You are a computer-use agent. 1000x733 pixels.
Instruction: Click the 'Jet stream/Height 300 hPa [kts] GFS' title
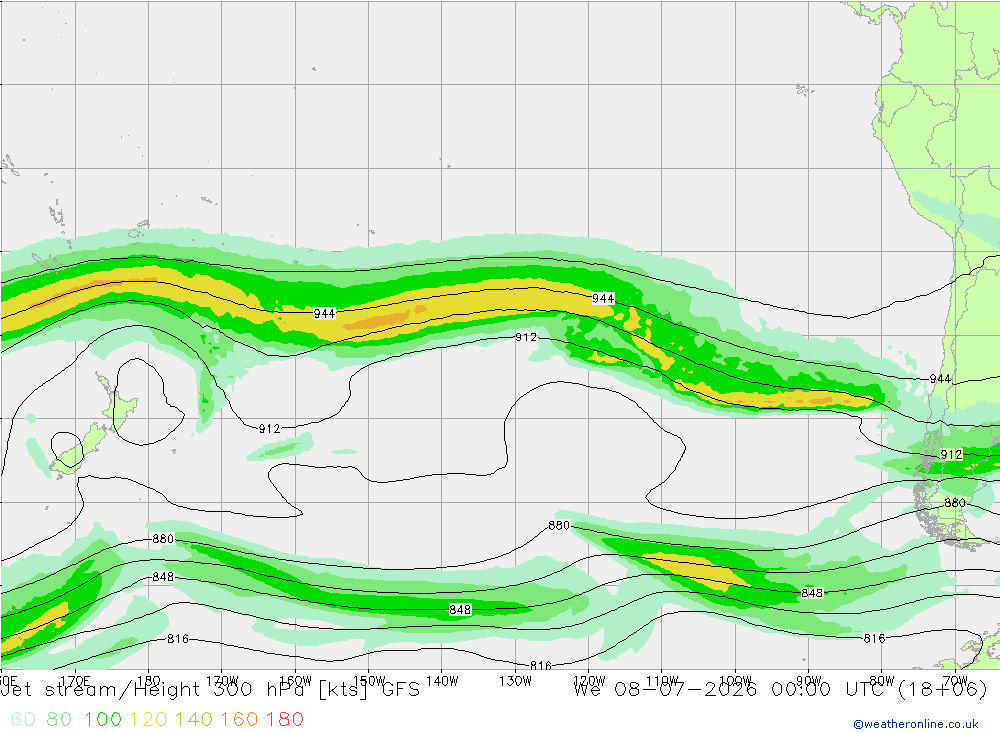(210, 690)
